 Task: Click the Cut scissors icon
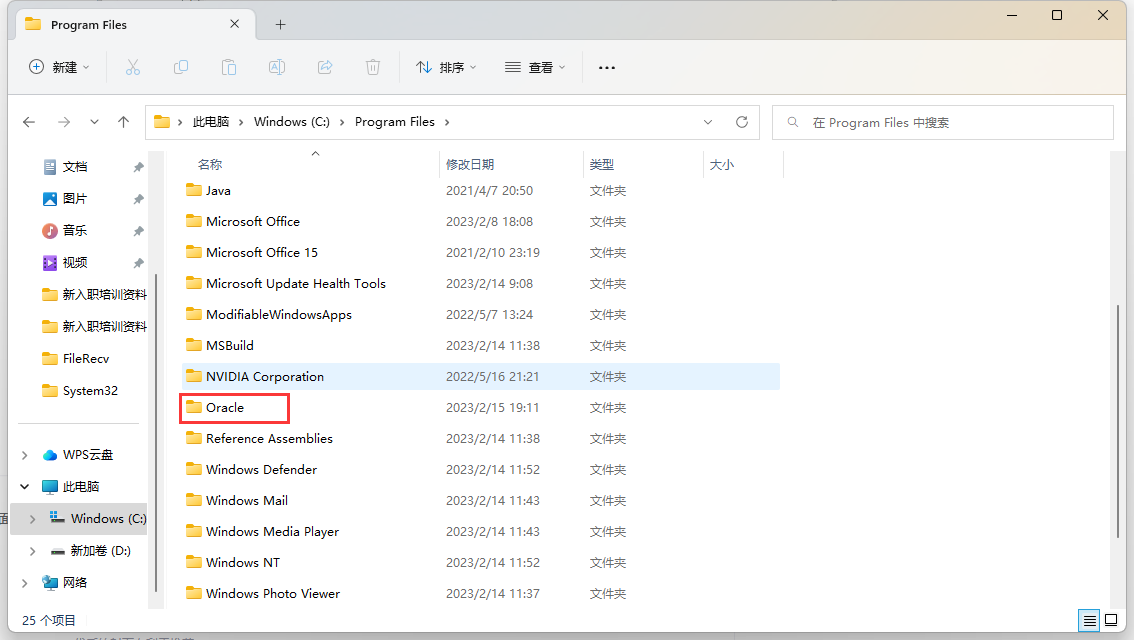click(x=132, y=67)
